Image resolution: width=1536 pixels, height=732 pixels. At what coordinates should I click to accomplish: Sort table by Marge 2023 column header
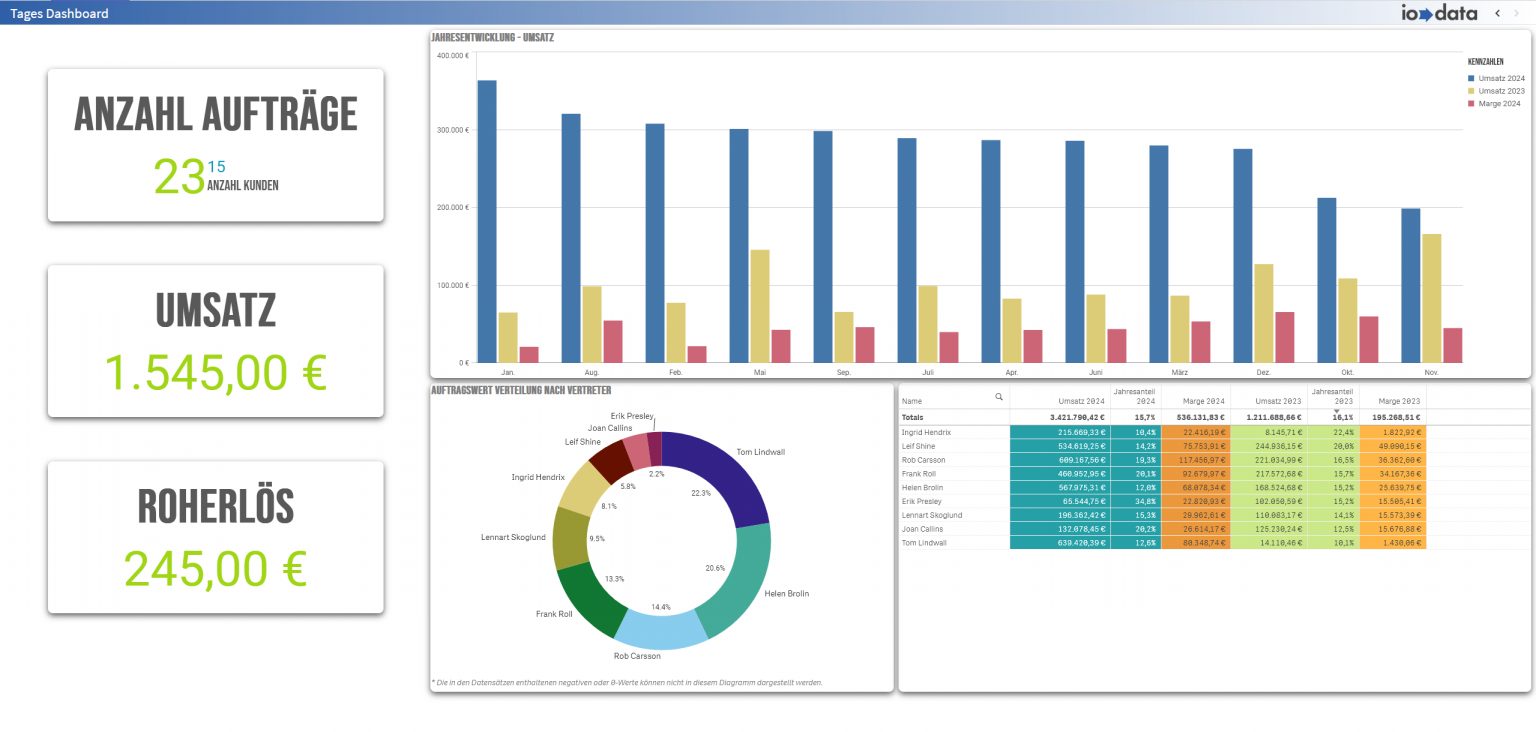pos(1400,400)
